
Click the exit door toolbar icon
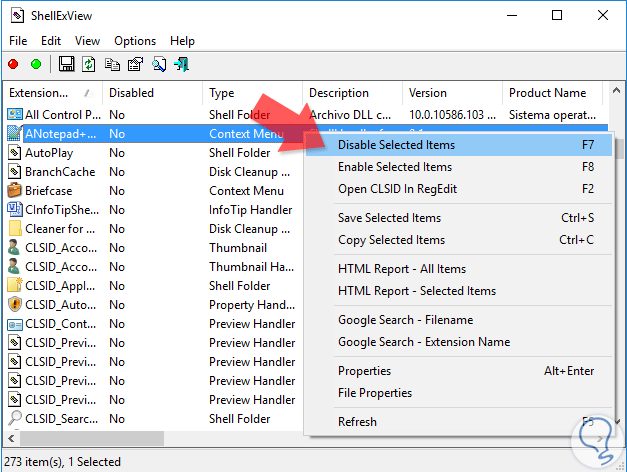[181, 65]
